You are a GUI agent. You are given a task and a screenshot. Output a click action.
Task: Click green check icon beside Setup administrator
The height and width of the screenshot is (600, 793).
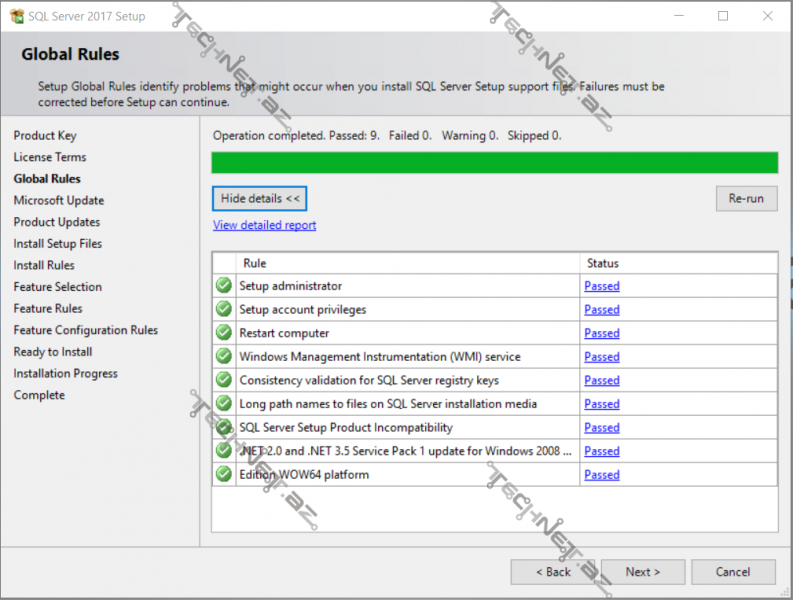(x=224, y=286)
